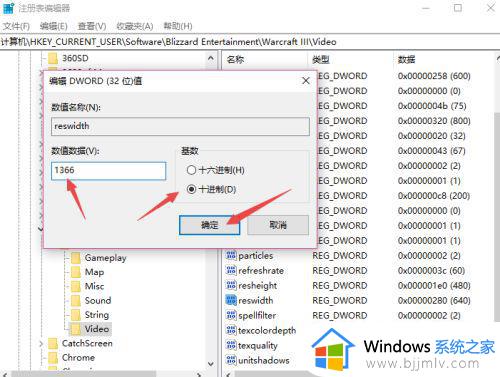Confirm with the 确定 button
The image size is (500, 377).
(209, 225)
